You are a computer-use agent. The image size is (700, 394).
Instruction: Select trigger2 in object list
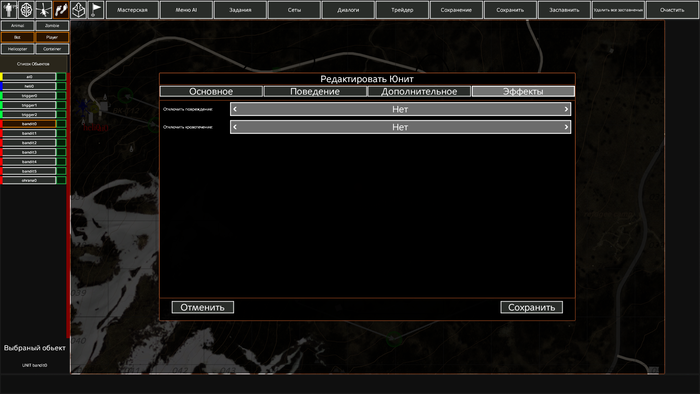click(29, 114)
